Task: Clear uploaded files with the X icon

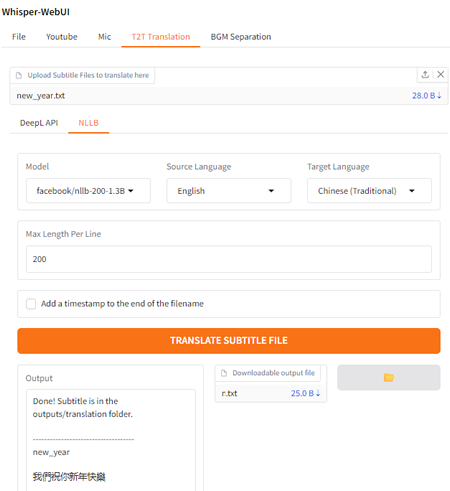Action: 440,75
